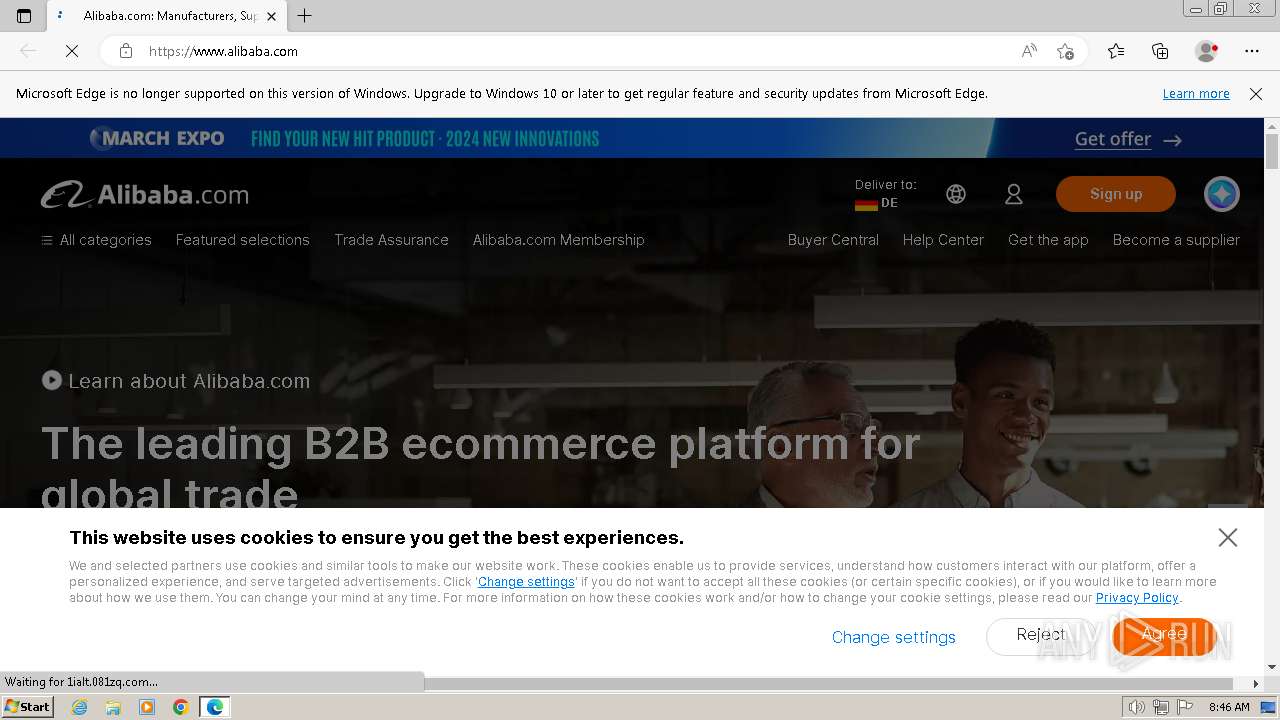1280x720 pixels.
Task: Stop loading the page
Action: [72, 51]
